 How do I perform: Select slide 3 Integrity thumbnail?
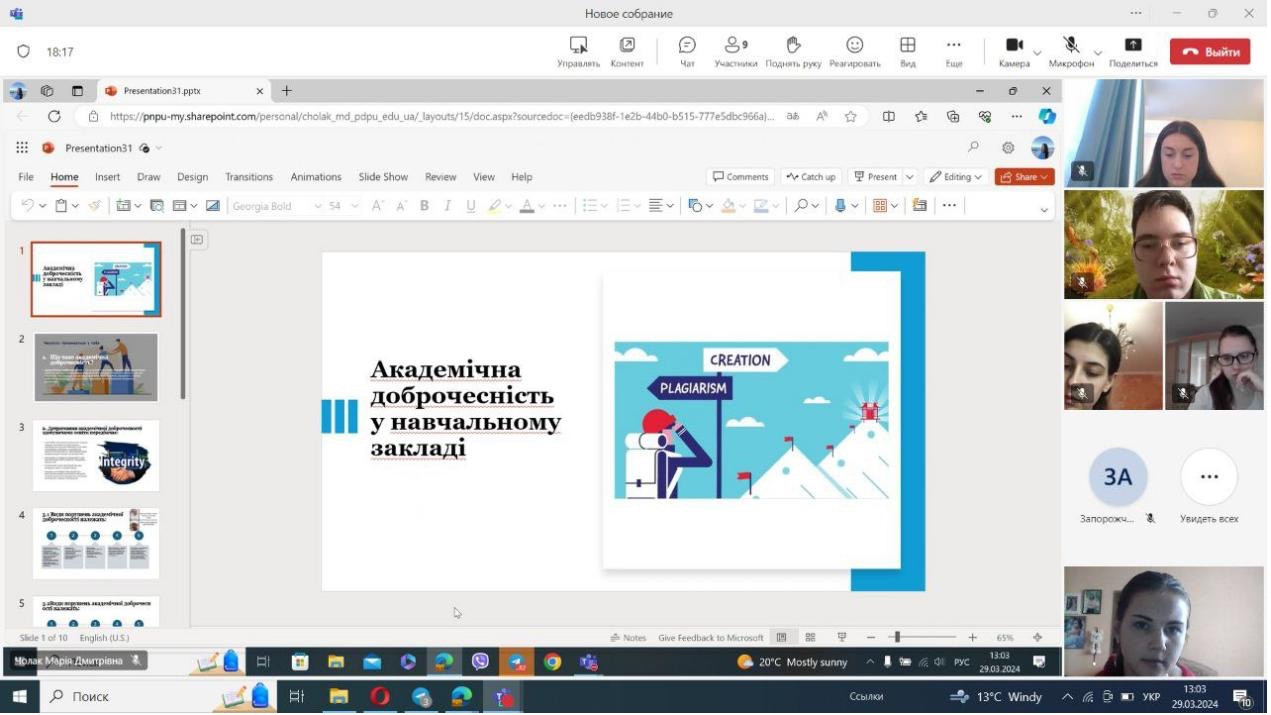tap(96, 457)
